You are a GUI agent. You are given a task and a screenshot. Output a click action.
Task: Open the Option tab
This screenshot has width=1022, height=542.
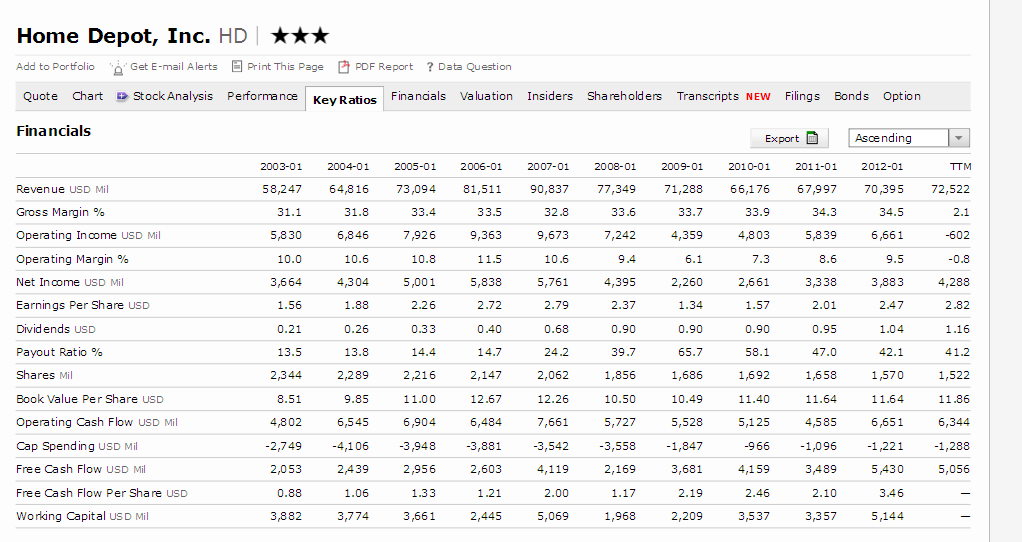click(901, 96)
